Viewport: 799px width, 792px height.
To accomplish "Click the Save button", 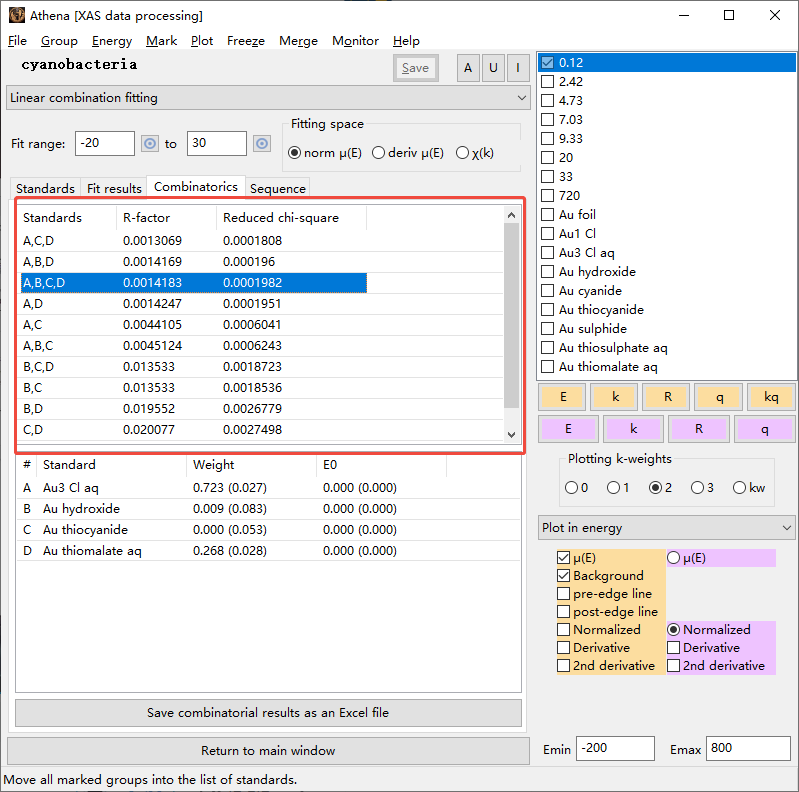I will coord(415,68).
